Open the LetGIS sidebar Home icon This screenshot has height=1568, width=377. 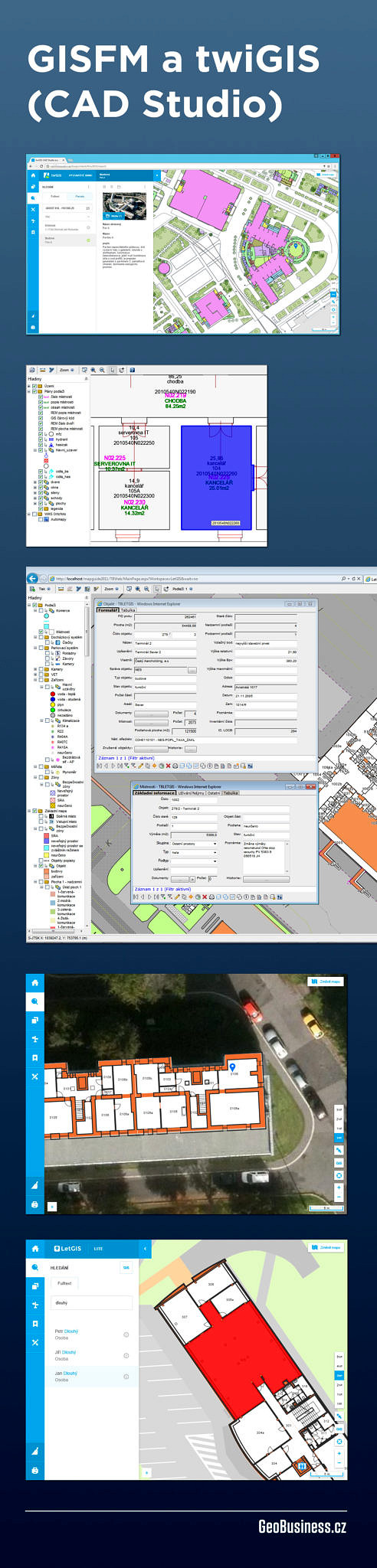click(x=35, y=1249)
